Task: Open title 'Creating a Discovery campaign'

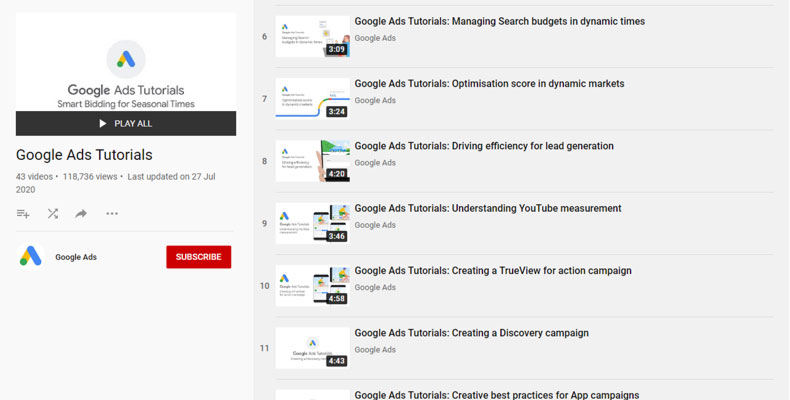Action: pyautogui.click(x=472, y=333)
